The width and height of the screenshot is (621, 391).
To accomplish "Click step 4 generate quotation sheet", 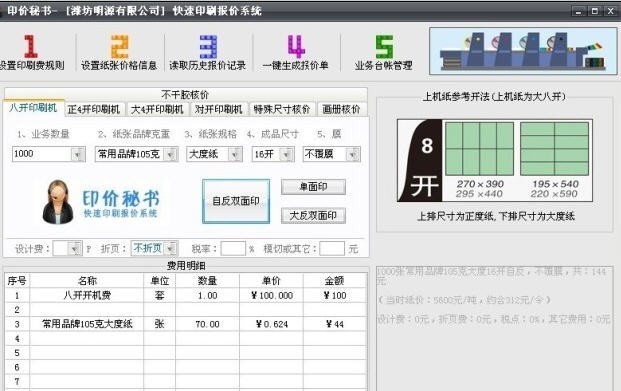I will 295,52.
